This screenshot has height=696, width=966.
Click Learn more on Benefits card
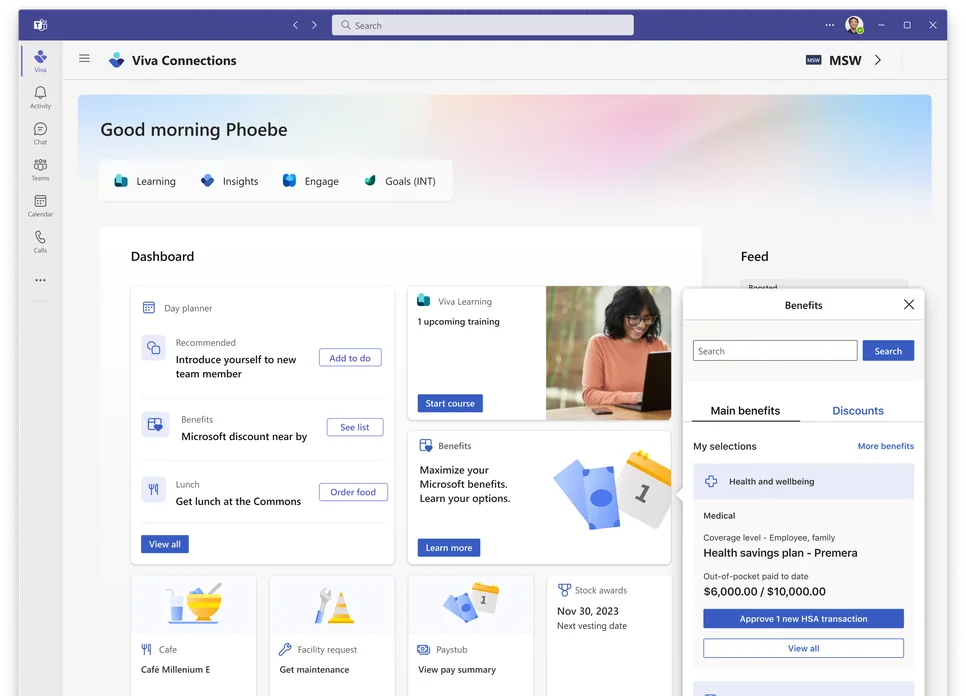[448, 548]
